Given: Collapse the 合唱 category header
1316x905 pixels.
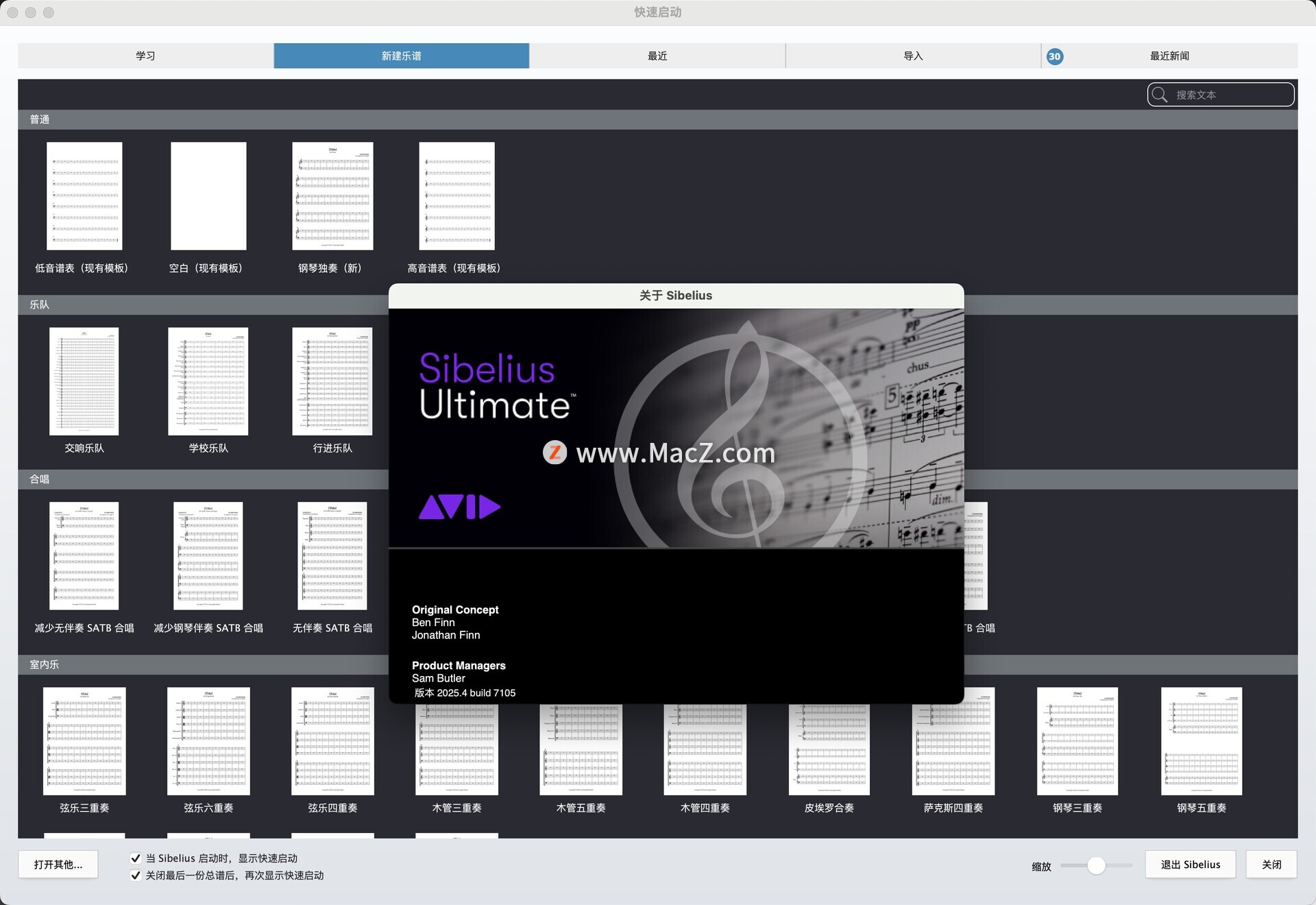Looking at the screenshot, I should click(203, 479).
